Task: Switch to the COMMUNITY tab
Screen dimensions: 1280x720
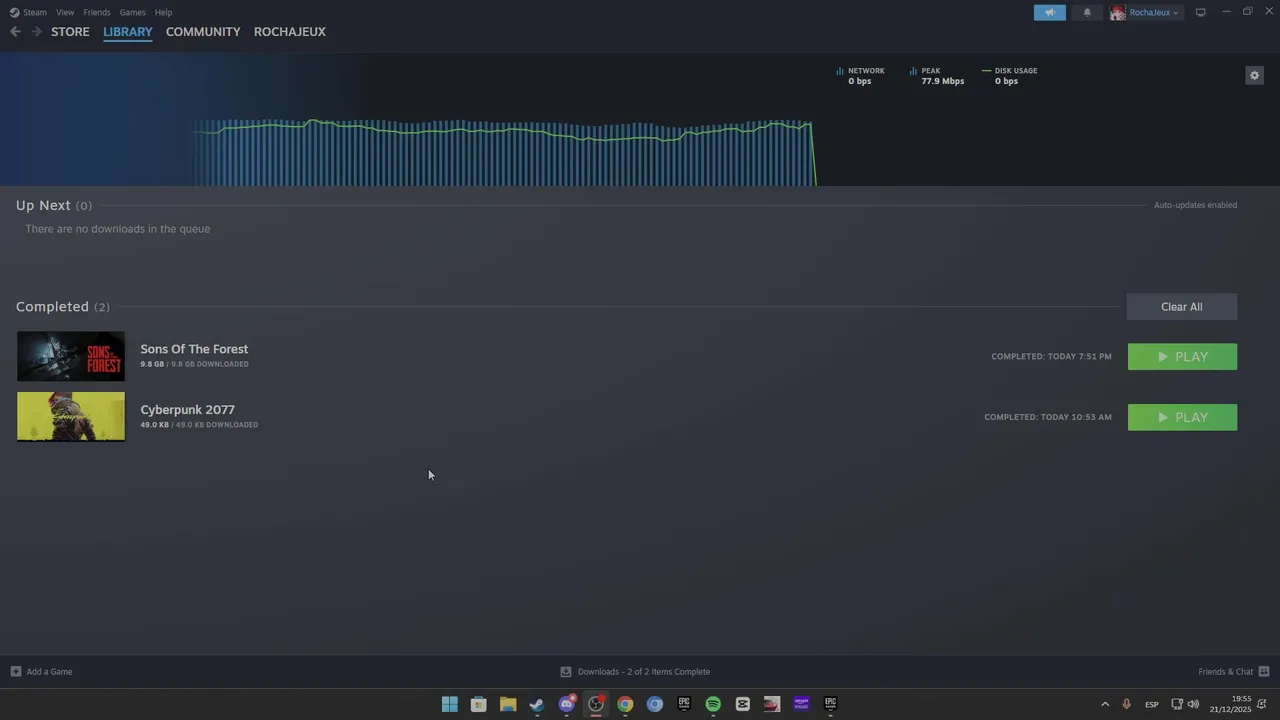Action: point(203,32)
